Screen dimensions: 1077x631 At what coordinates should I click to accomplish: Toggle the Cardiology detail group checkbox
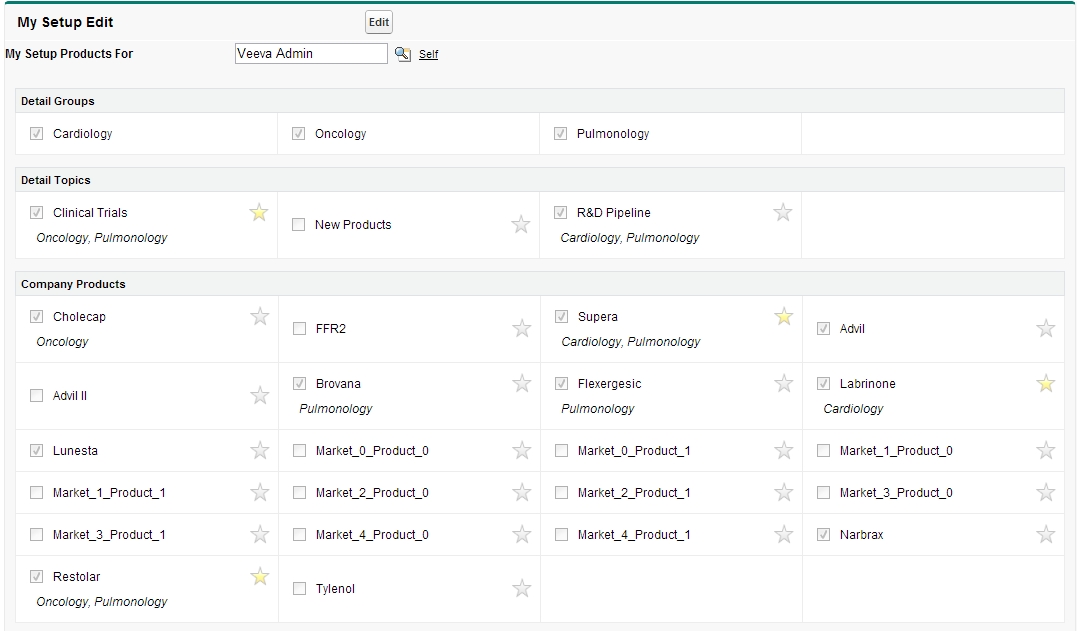[37, 134]
